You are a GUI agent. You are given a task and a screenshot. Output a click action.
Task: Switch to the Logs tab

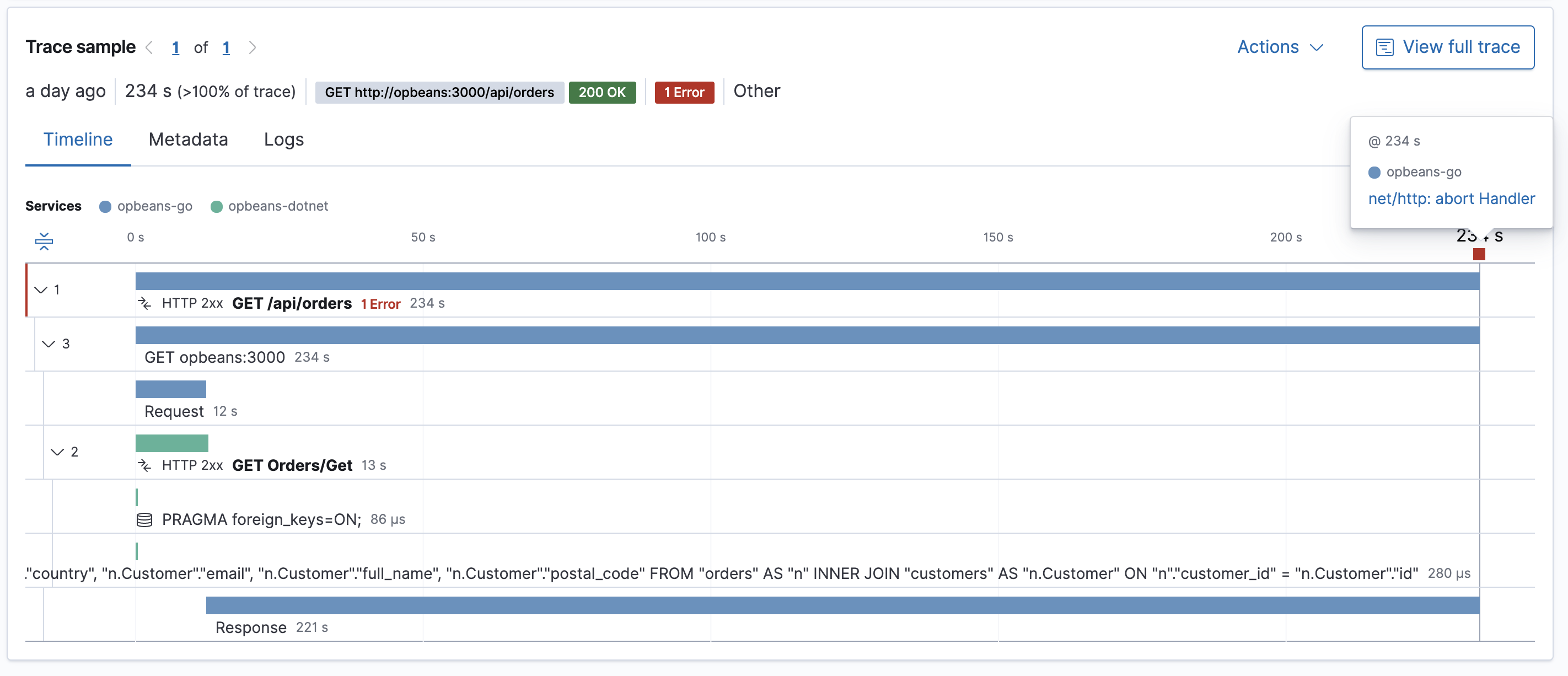pyautogui.click(x=283, y=140)
